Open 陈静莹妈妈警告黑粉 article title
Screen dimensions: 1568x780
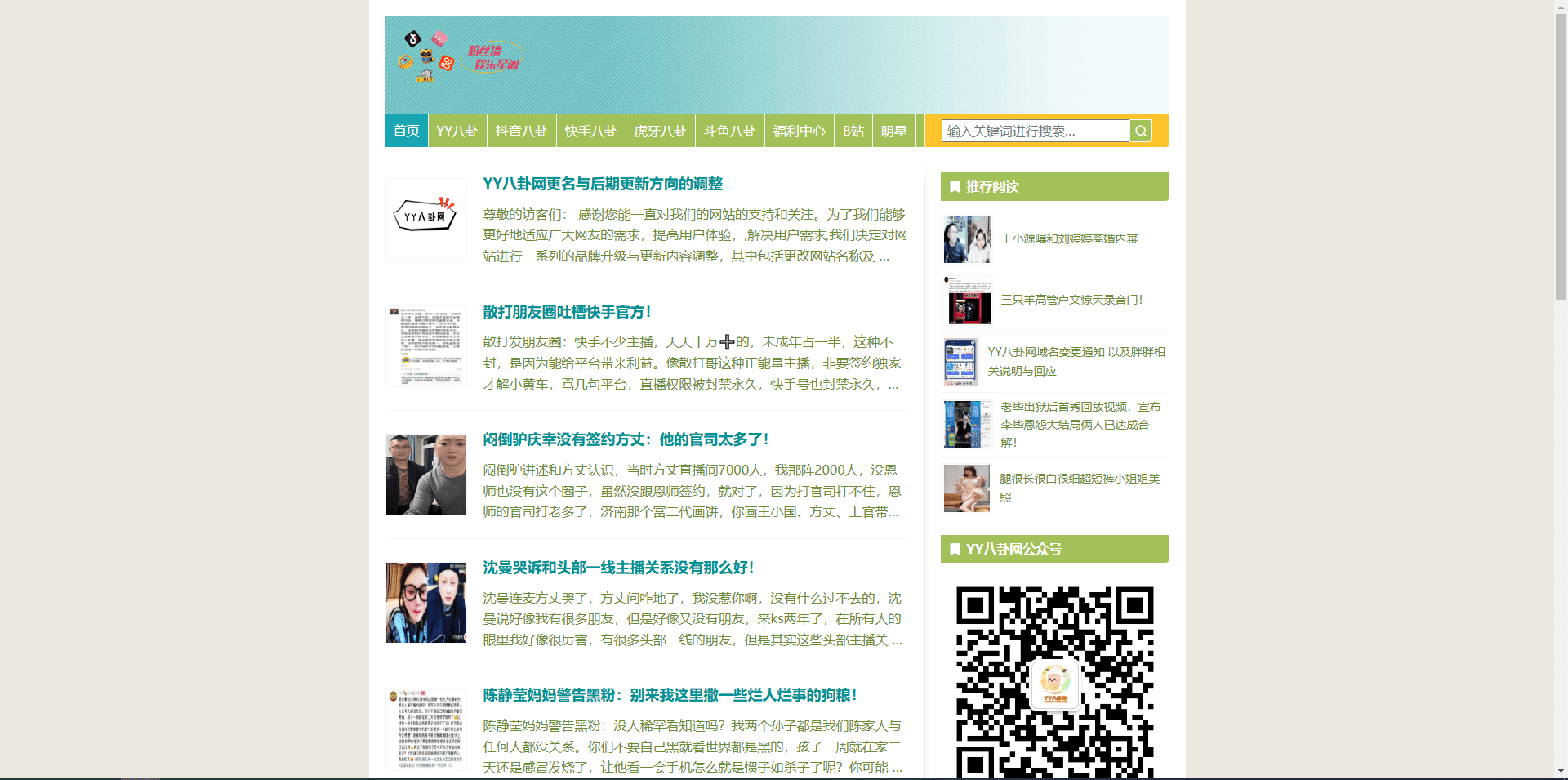(x=669, y=695)
